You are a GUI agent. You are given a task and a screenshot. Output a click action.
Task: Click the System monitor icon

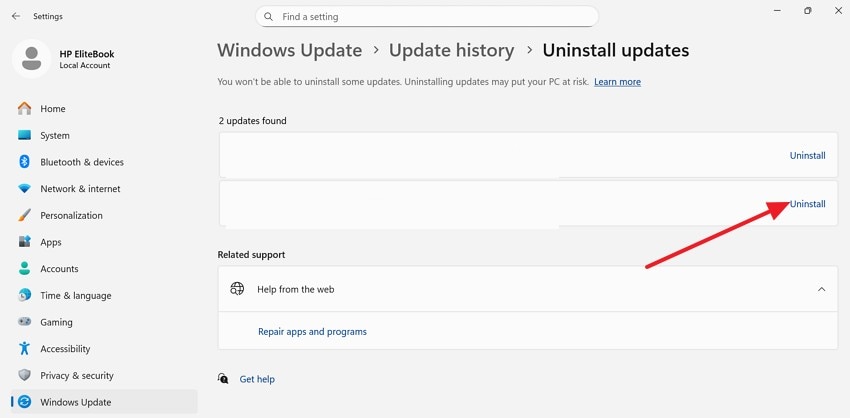tap(24, 135)
